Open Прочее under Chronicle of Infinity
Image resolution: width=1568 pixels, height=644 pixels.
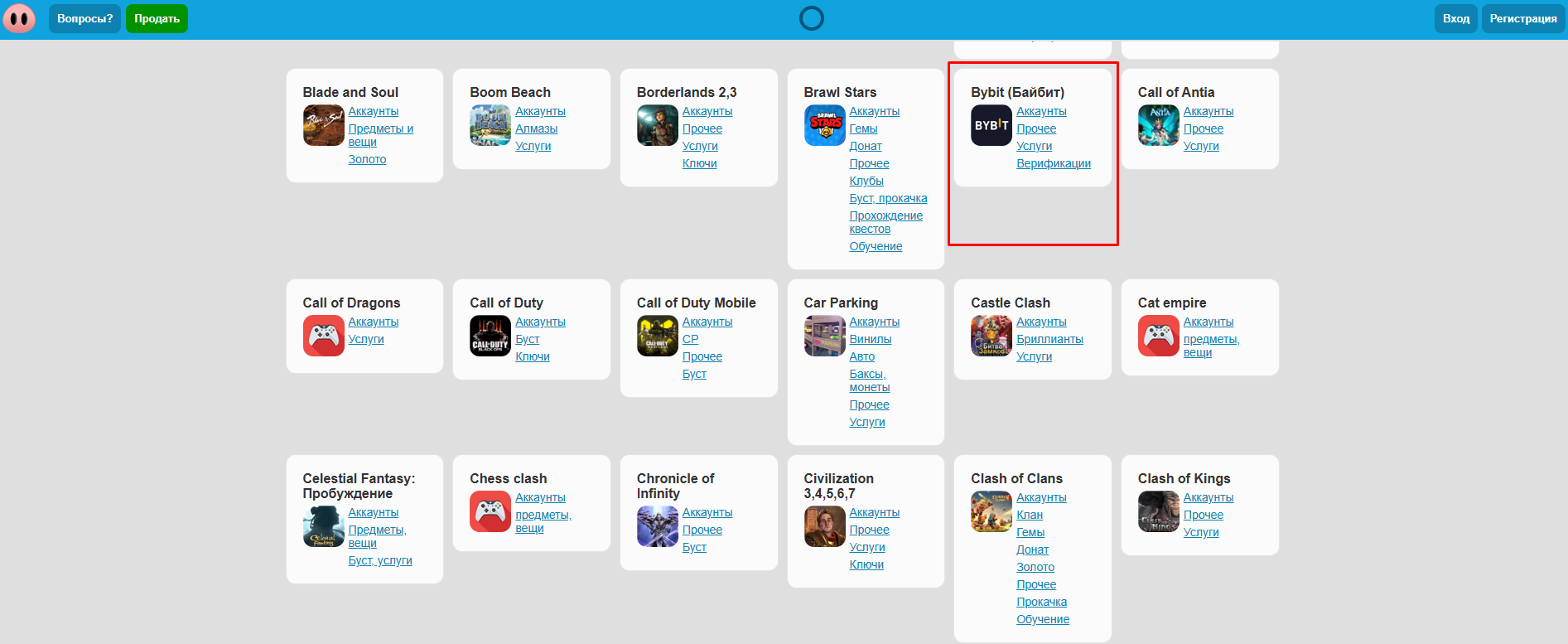pyautogui.click(x=702, y=530)
